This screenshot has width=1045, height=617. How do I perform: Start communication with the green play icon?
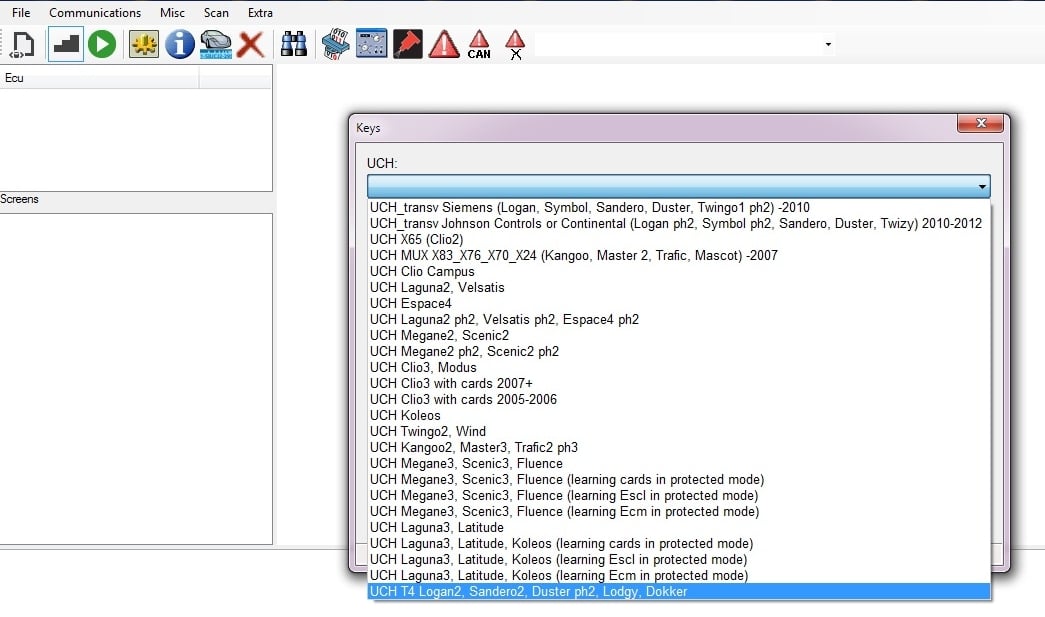coord(101,44)
